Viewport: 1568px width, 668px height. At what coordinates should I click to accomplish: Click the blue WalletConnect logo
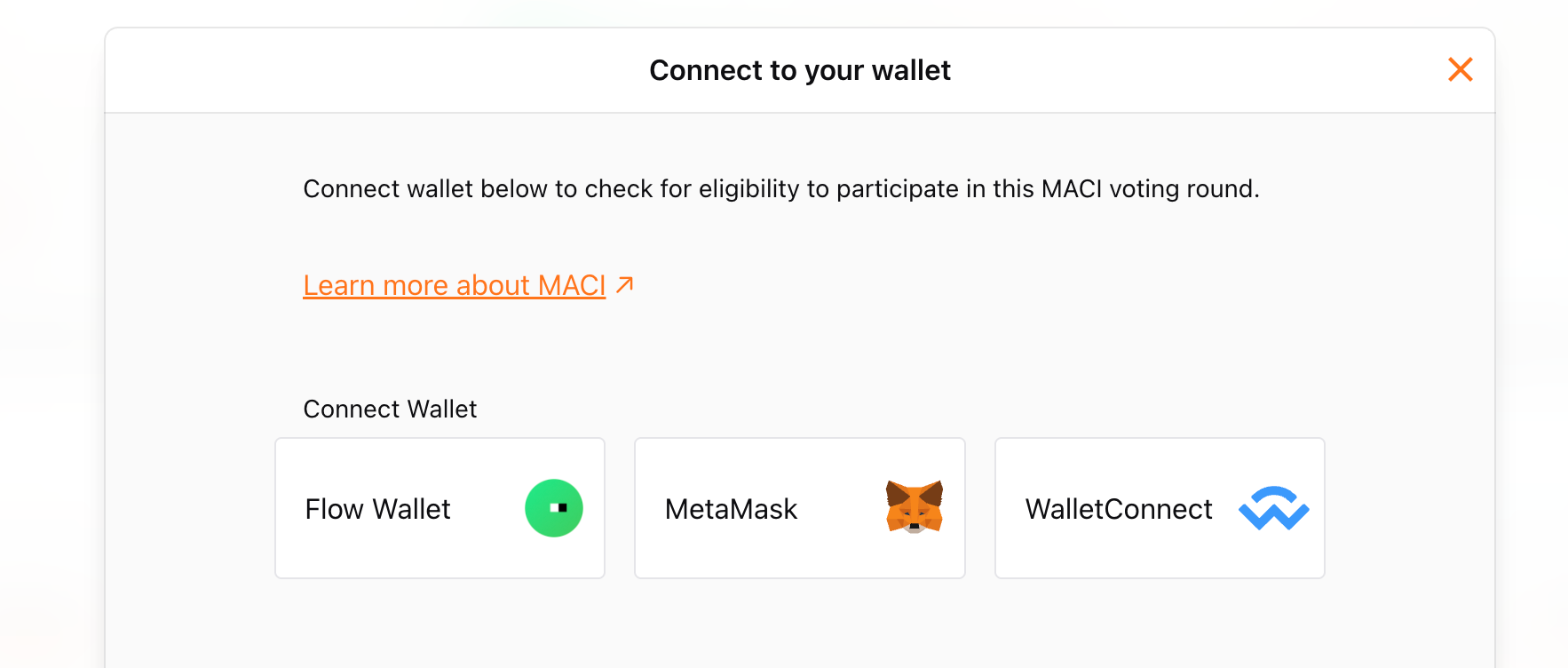[x=1273, y=508]
